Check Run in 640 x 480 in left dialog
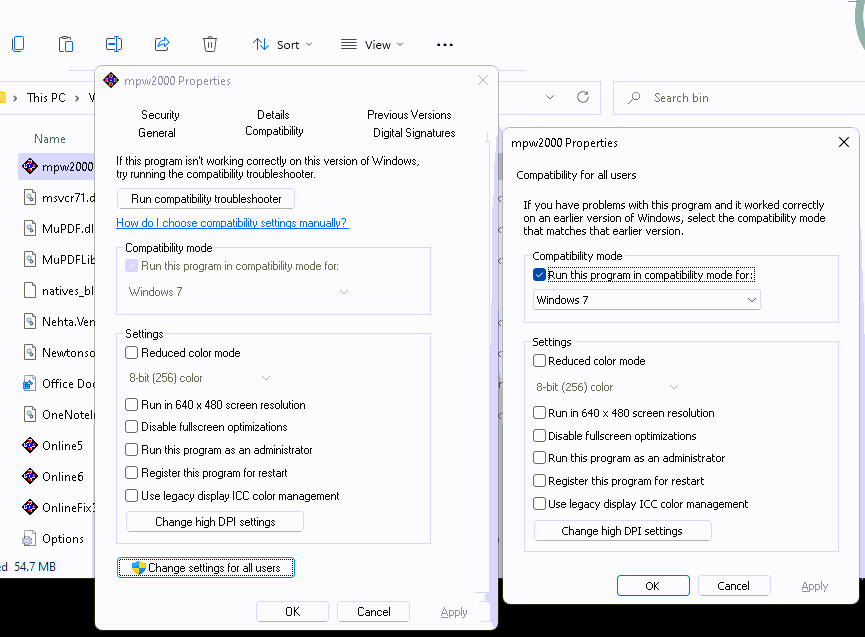This screenshot has height=637, width=865. tap(131, 405)
